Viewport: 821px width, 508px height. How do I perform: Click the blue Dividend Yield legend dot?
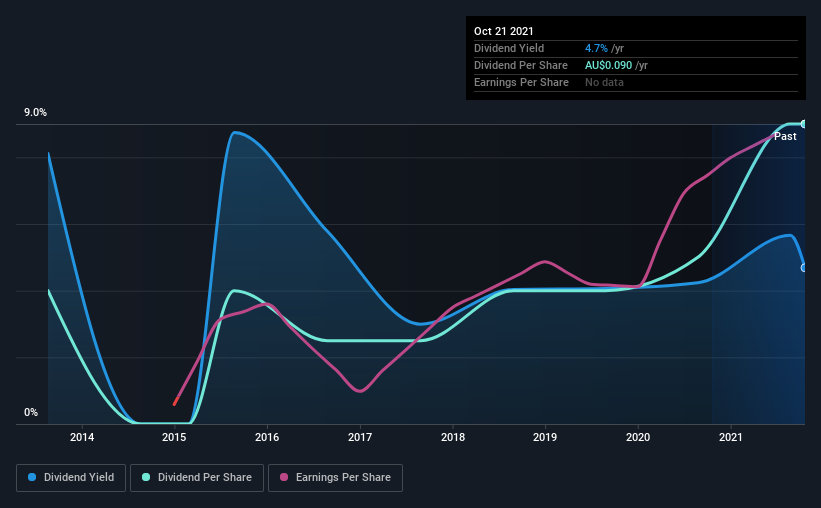coord(32,477)
